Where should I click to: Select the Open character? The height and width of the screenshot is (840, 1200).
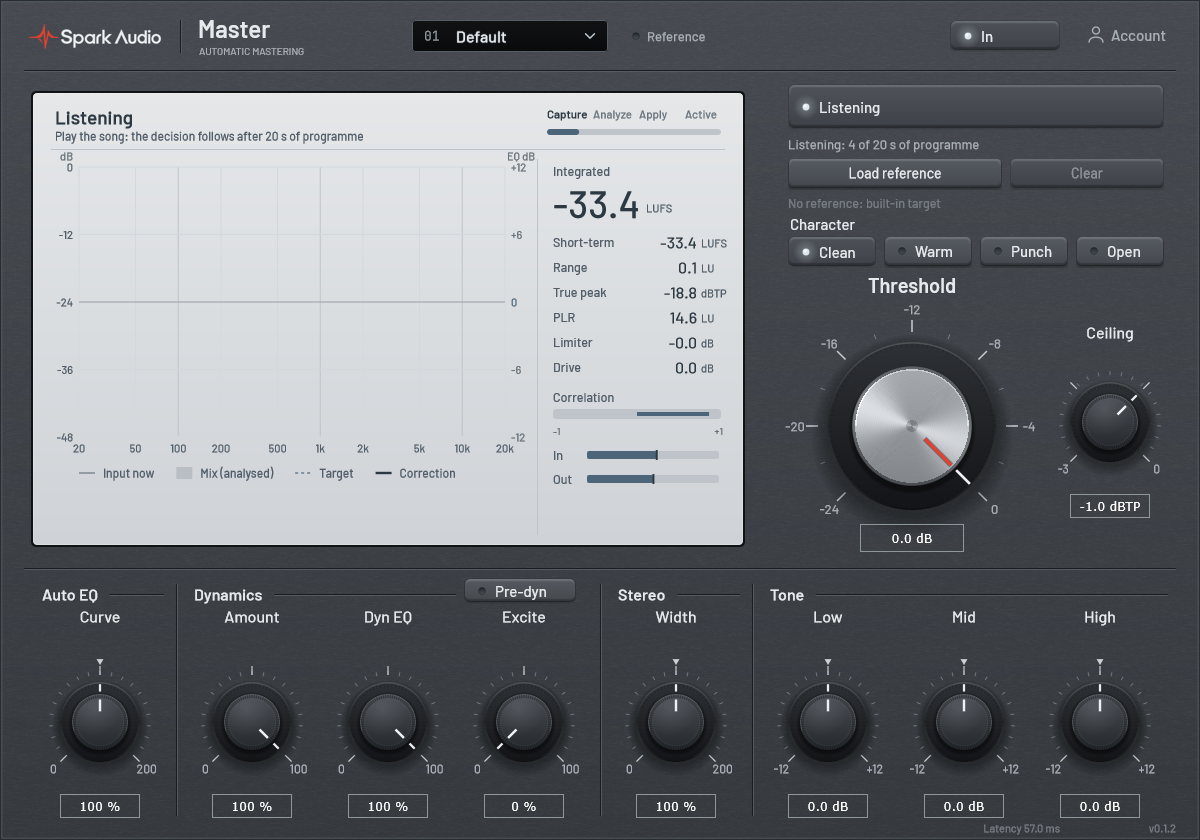click(1120, 252)
